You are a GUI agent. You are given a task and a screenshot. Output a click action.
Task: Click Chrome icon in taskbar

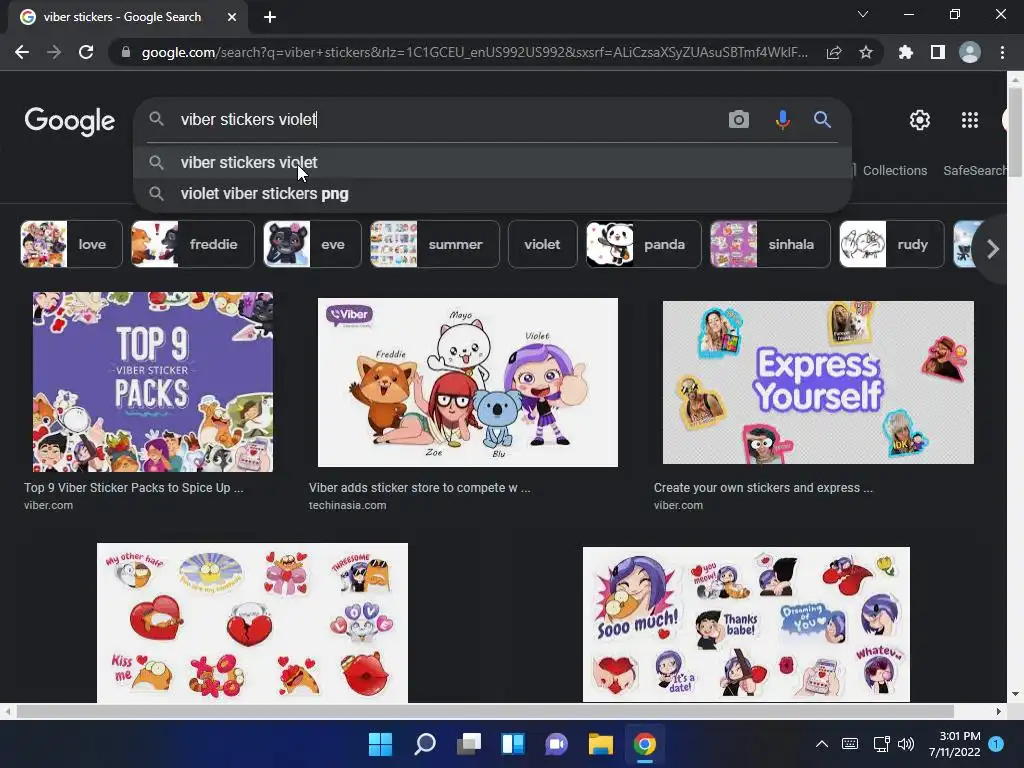coord(644,744)
